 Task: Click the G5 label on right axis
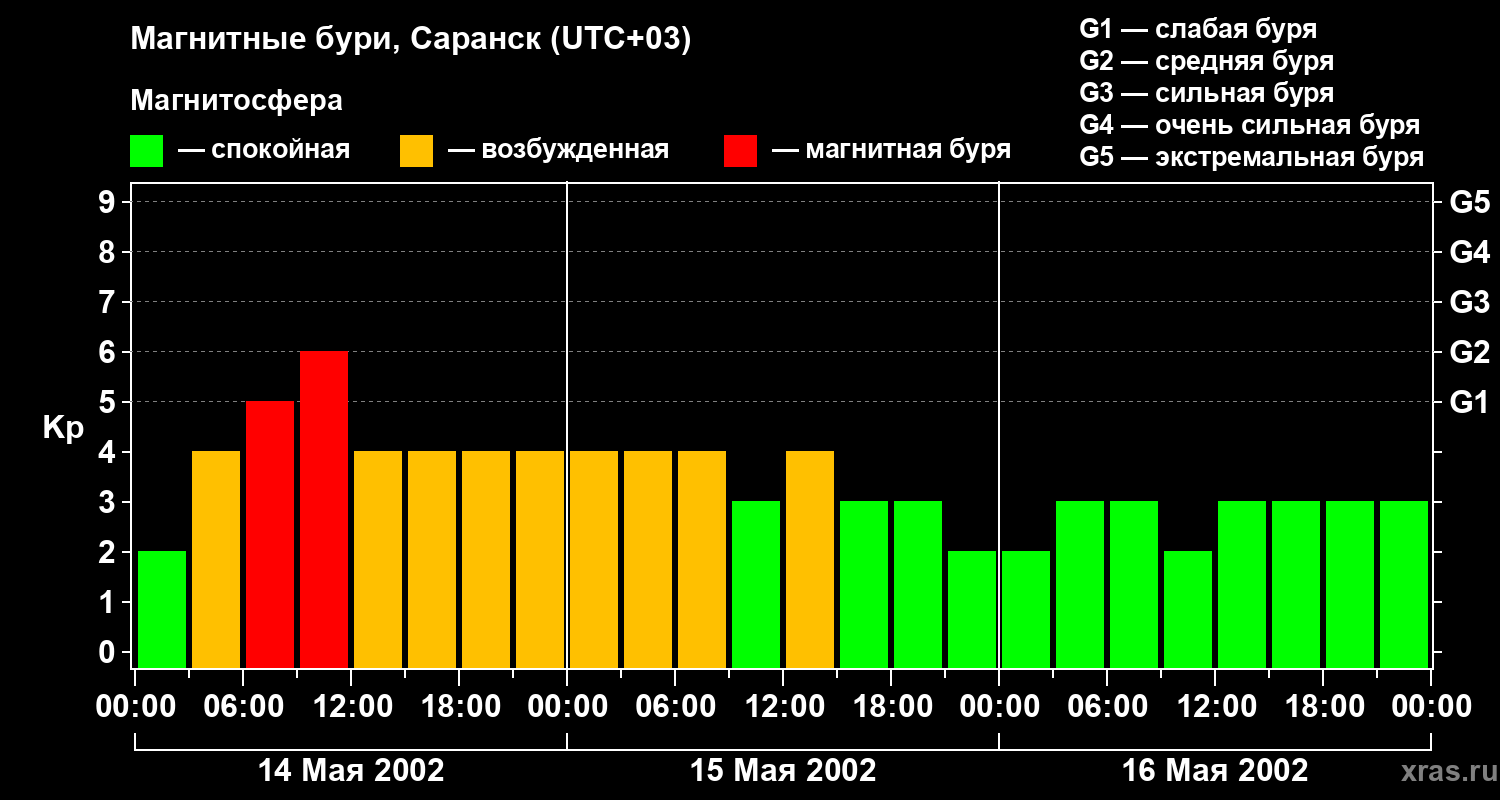(1469, 203)
